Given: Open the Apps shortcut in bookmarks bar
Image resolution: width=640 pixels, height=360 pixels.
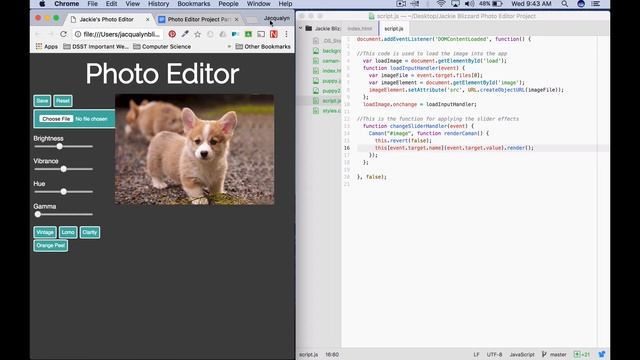Looking at the screenshot, I should (x=47, y=47).
